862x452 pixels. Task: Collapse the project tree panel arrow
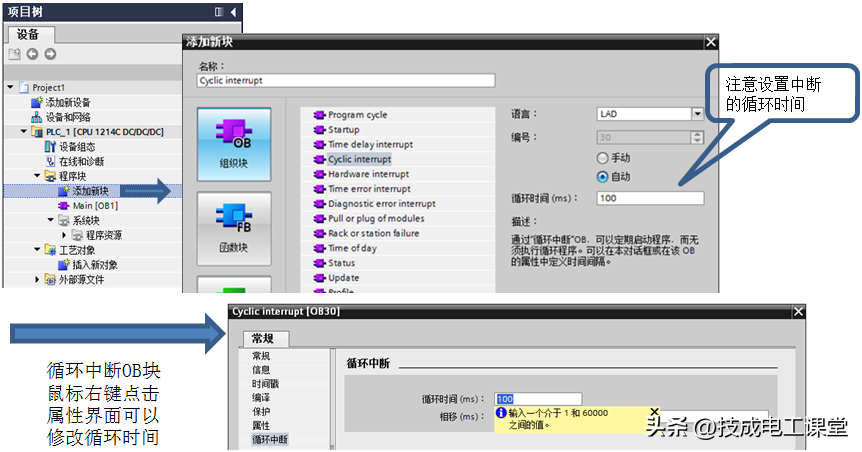pos(234,12)
